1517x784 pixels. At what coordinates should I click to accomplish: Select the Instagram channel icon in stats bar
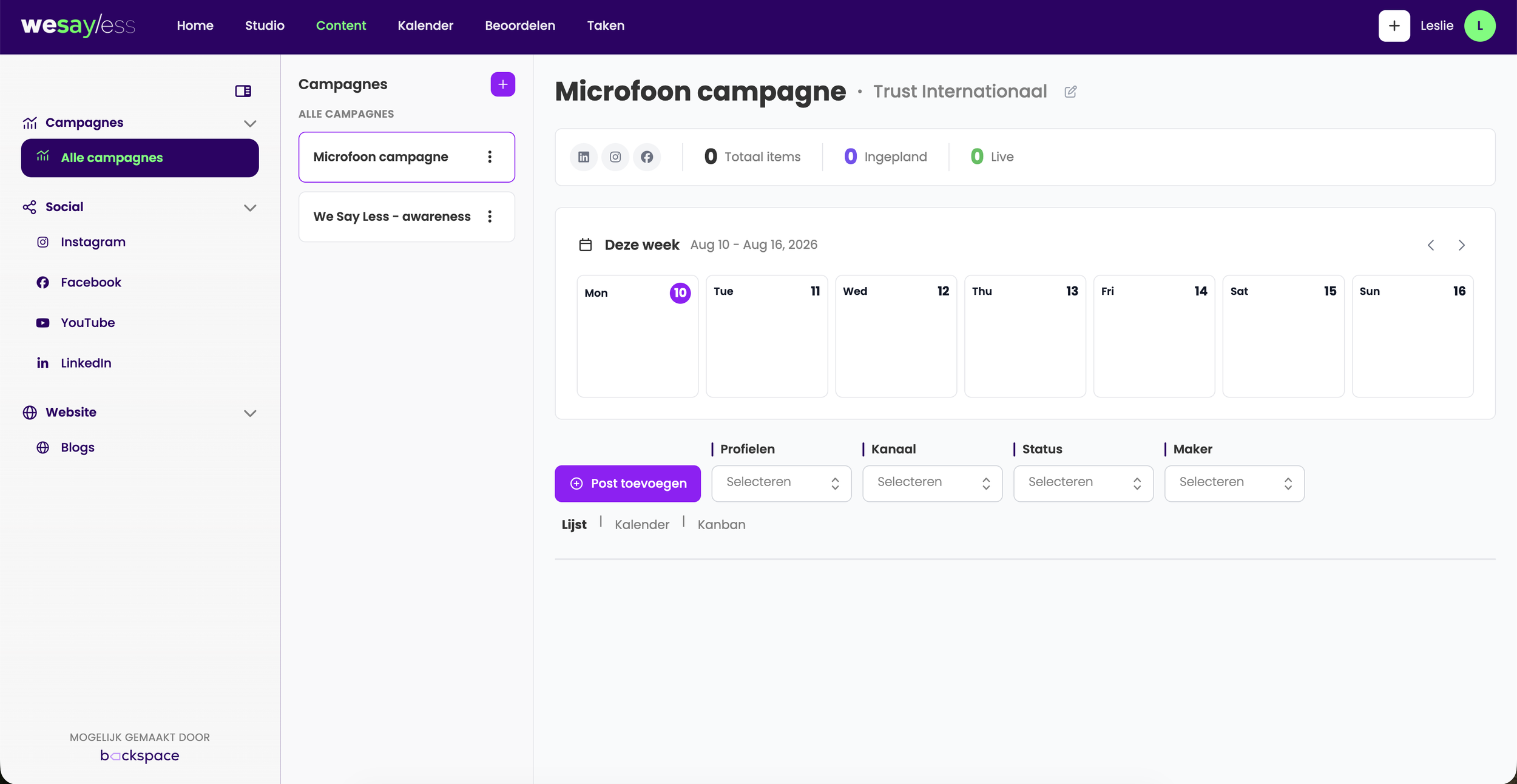(x=615, y=157)
